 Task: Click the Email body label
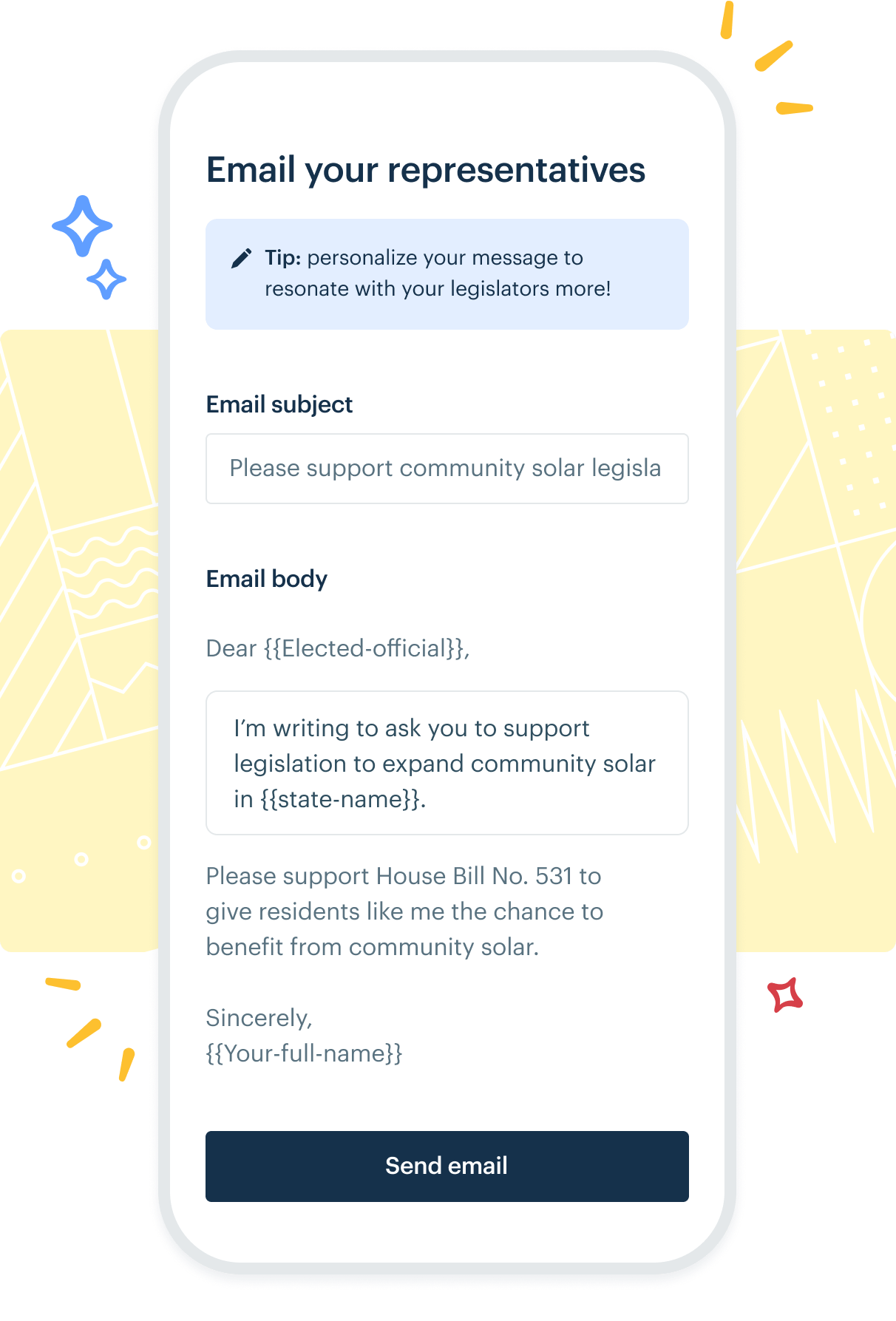[267, 579]
